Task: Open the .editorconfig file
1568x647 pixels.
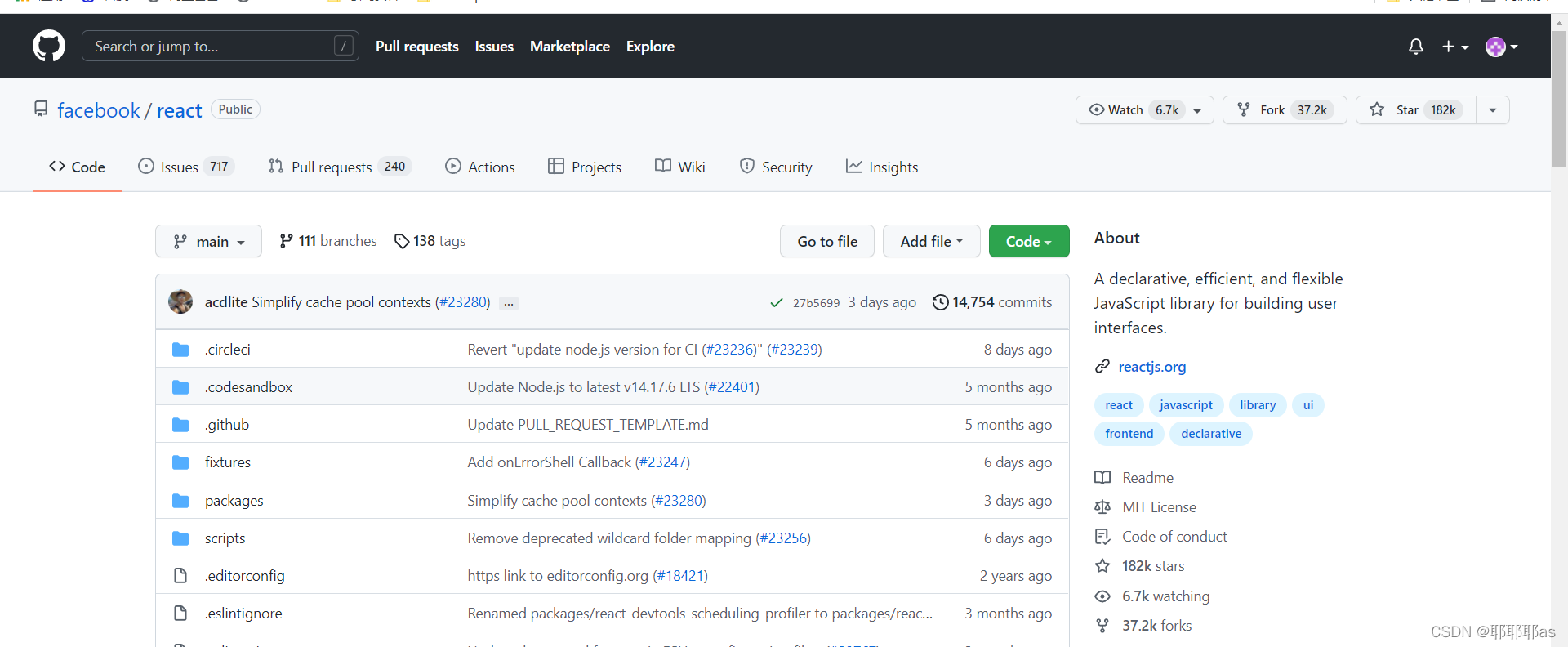Action: tap(245, 575)
